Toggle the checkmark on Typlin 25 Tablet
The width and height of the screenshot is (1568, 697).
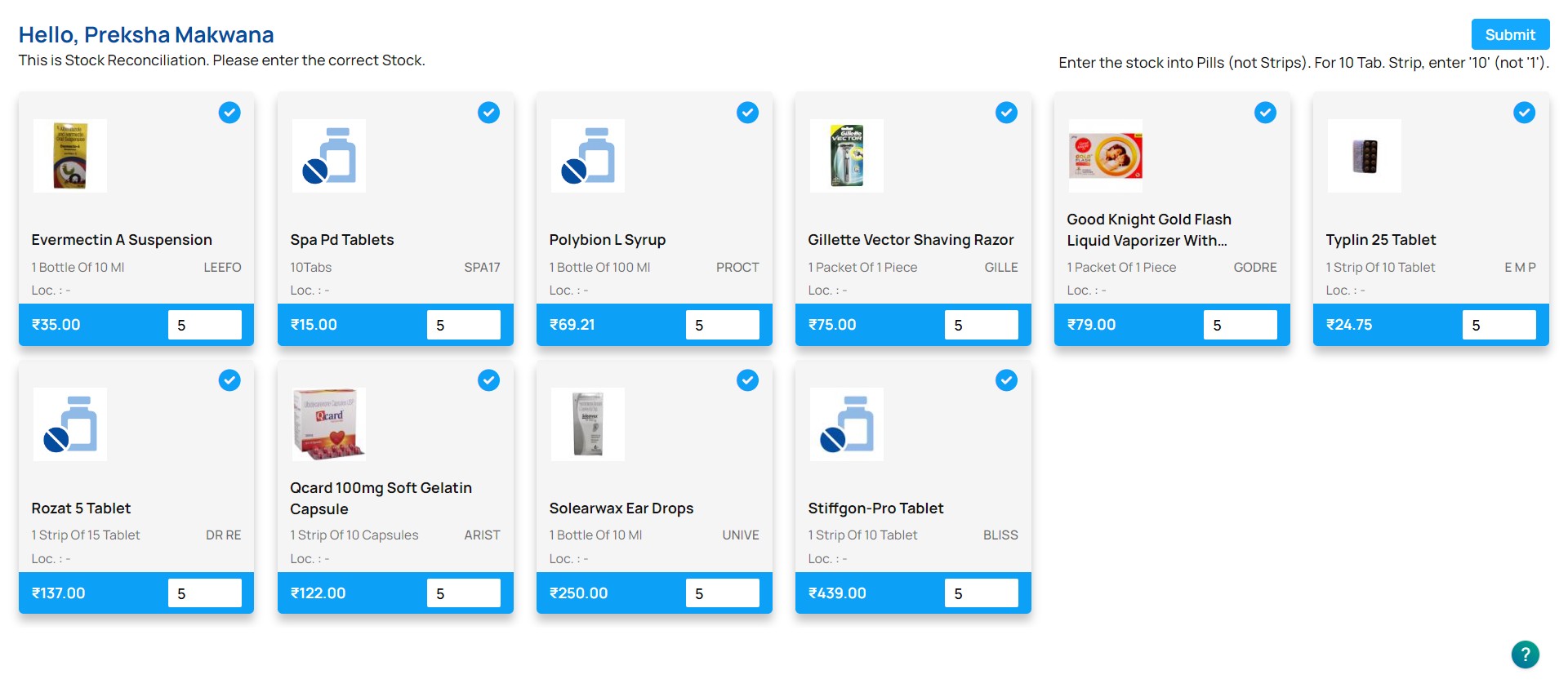(1524, 113)
